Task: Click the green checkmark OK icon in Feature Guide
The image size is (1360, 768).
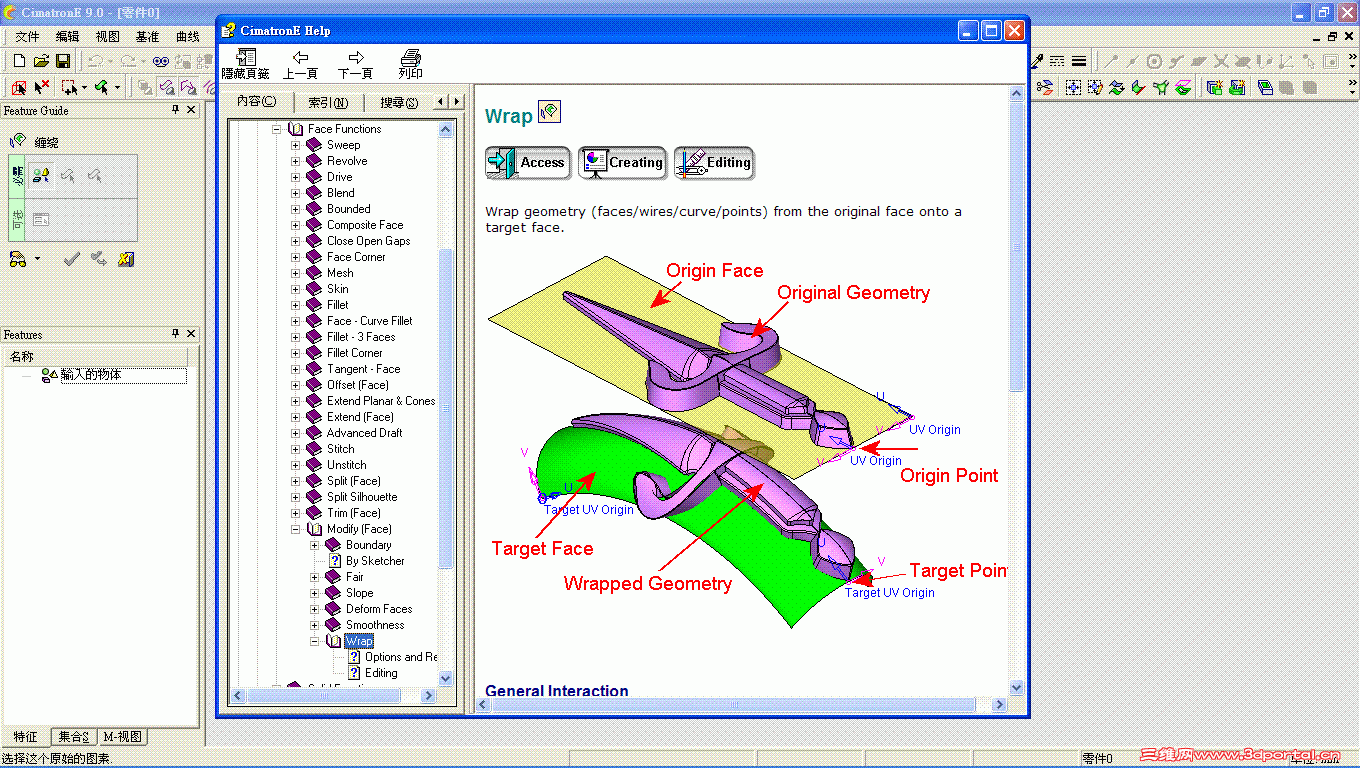Action: (x=71, y=259)
